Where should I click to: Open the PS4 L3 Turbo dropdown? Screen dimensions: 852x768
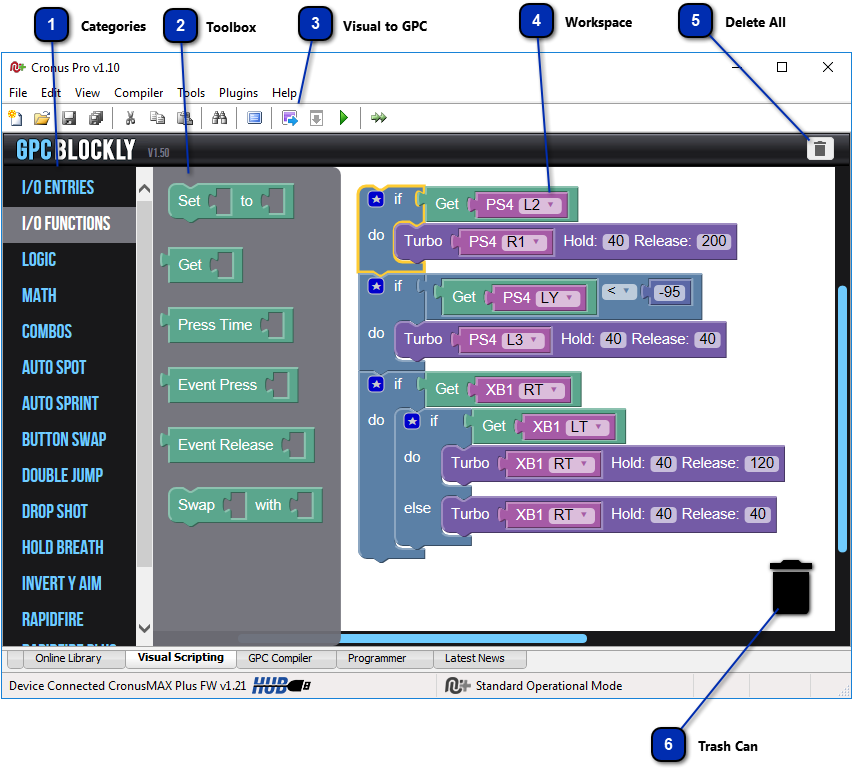coord(523,340)
